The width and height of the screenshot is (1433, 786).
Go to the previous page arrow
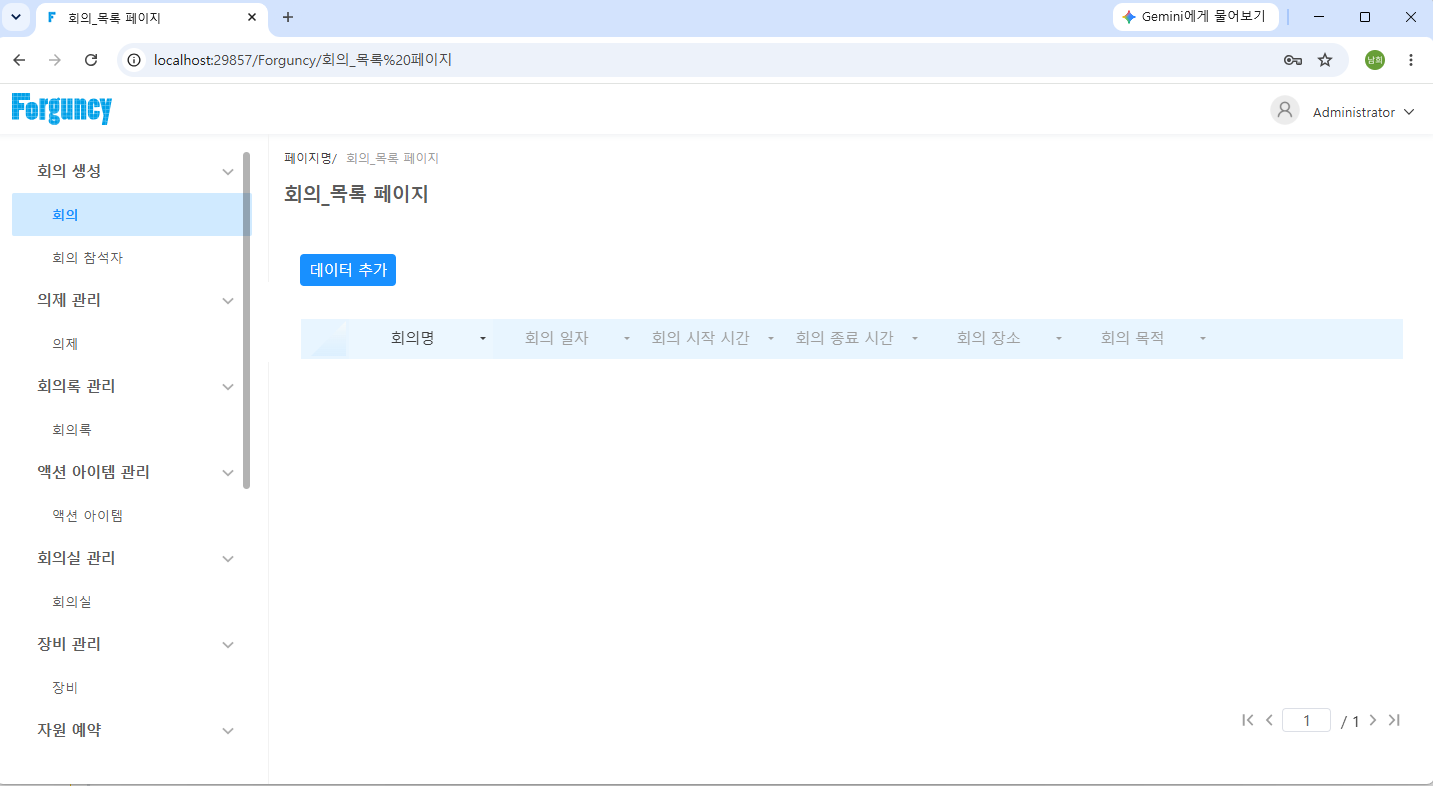tap(1269, 720)
